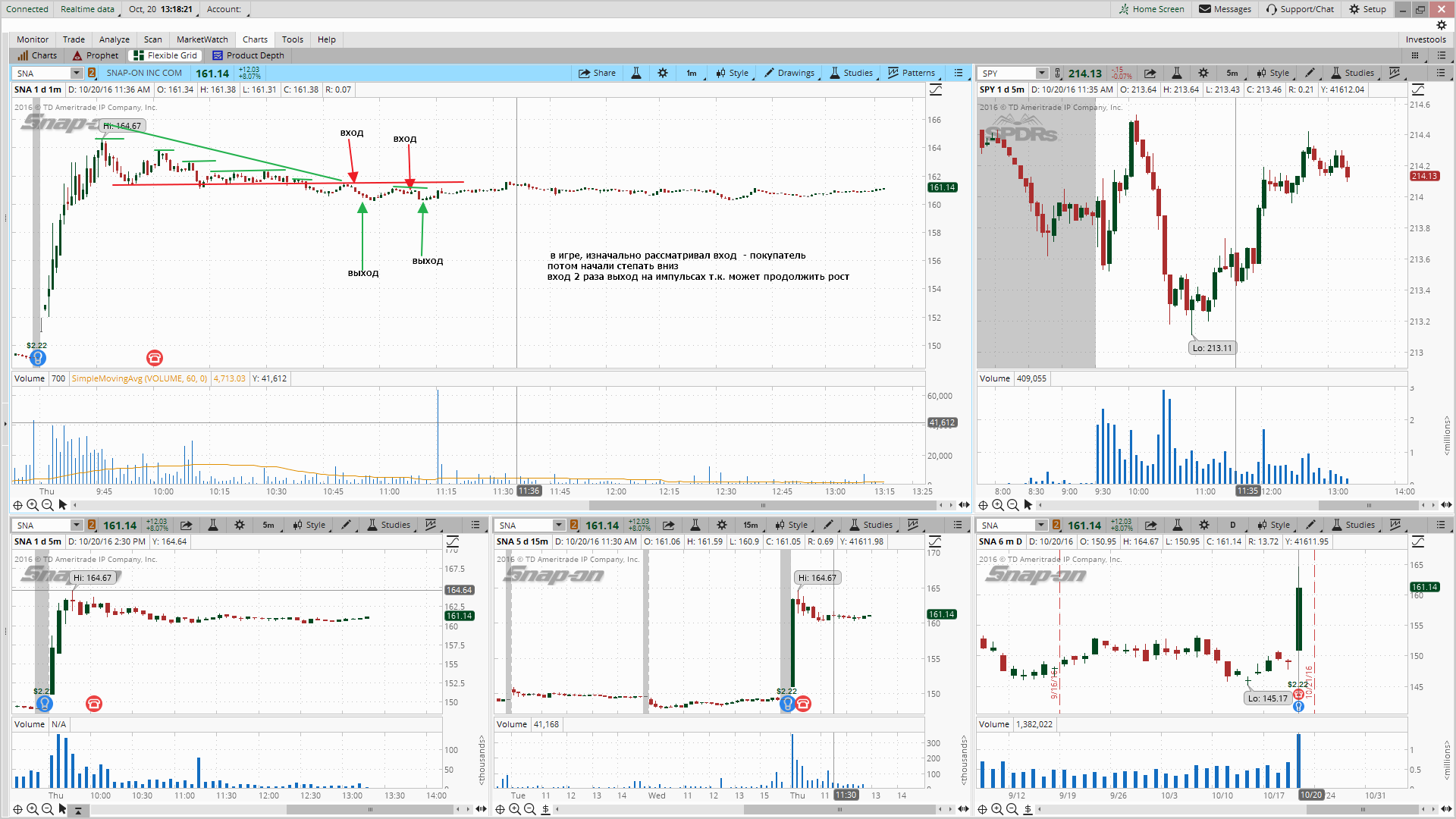Switch to the Prophet sub-tab

tap(96, 55)
